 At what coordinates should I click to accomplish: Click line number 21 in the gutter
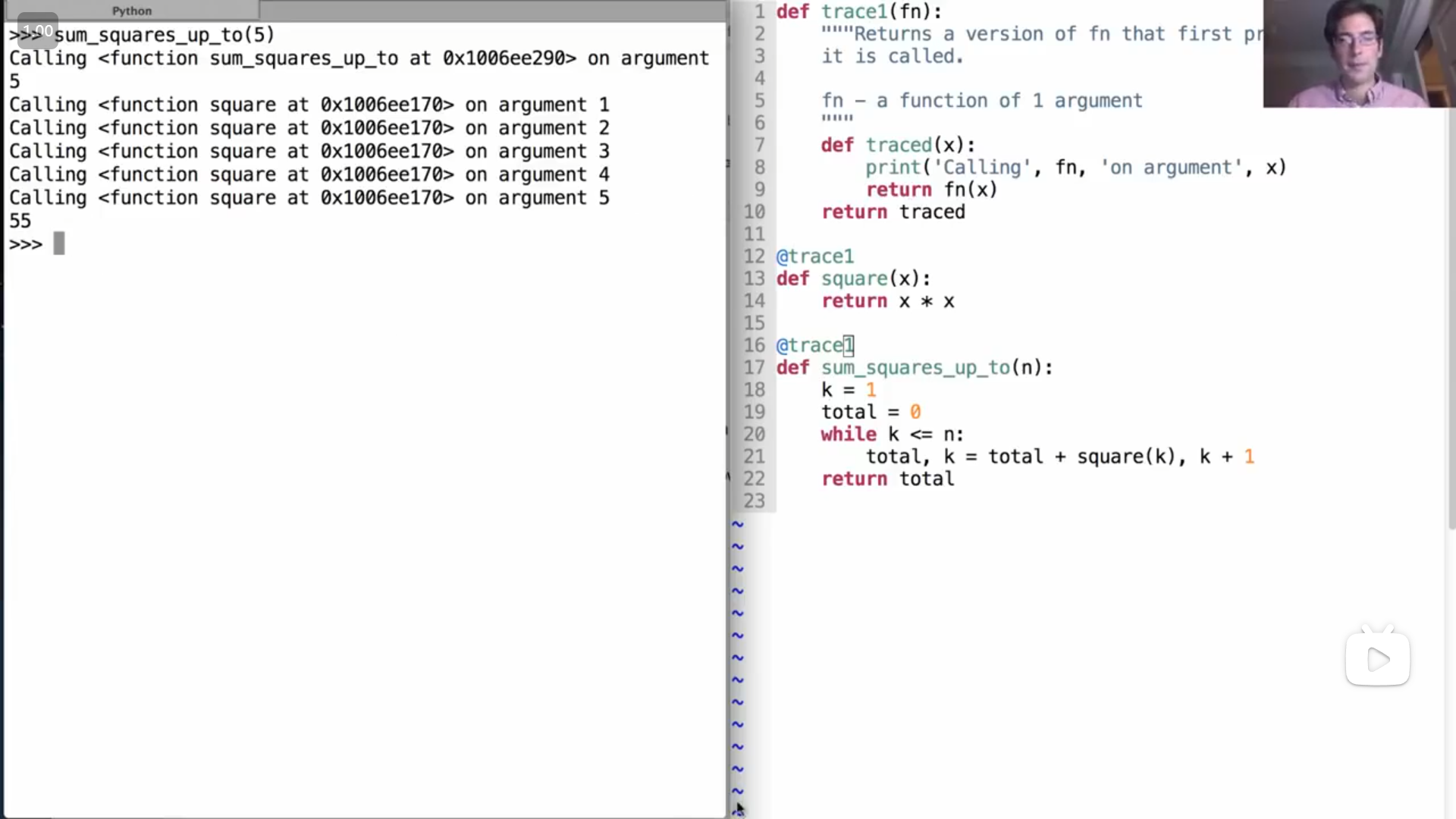tap(754, 457)
